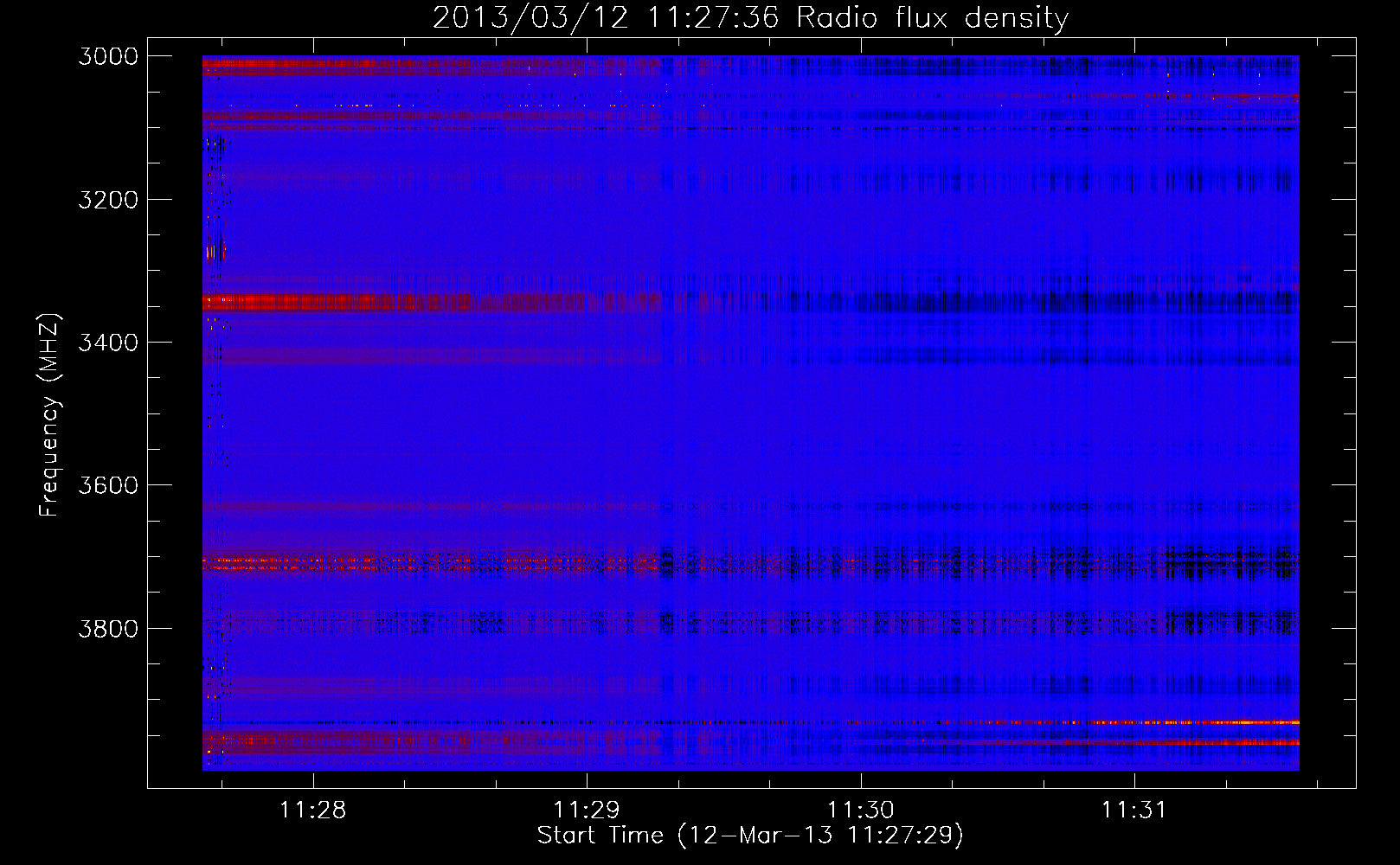
Task: Click the 11:29 time axis label
Action: click(x=587, y=811)
